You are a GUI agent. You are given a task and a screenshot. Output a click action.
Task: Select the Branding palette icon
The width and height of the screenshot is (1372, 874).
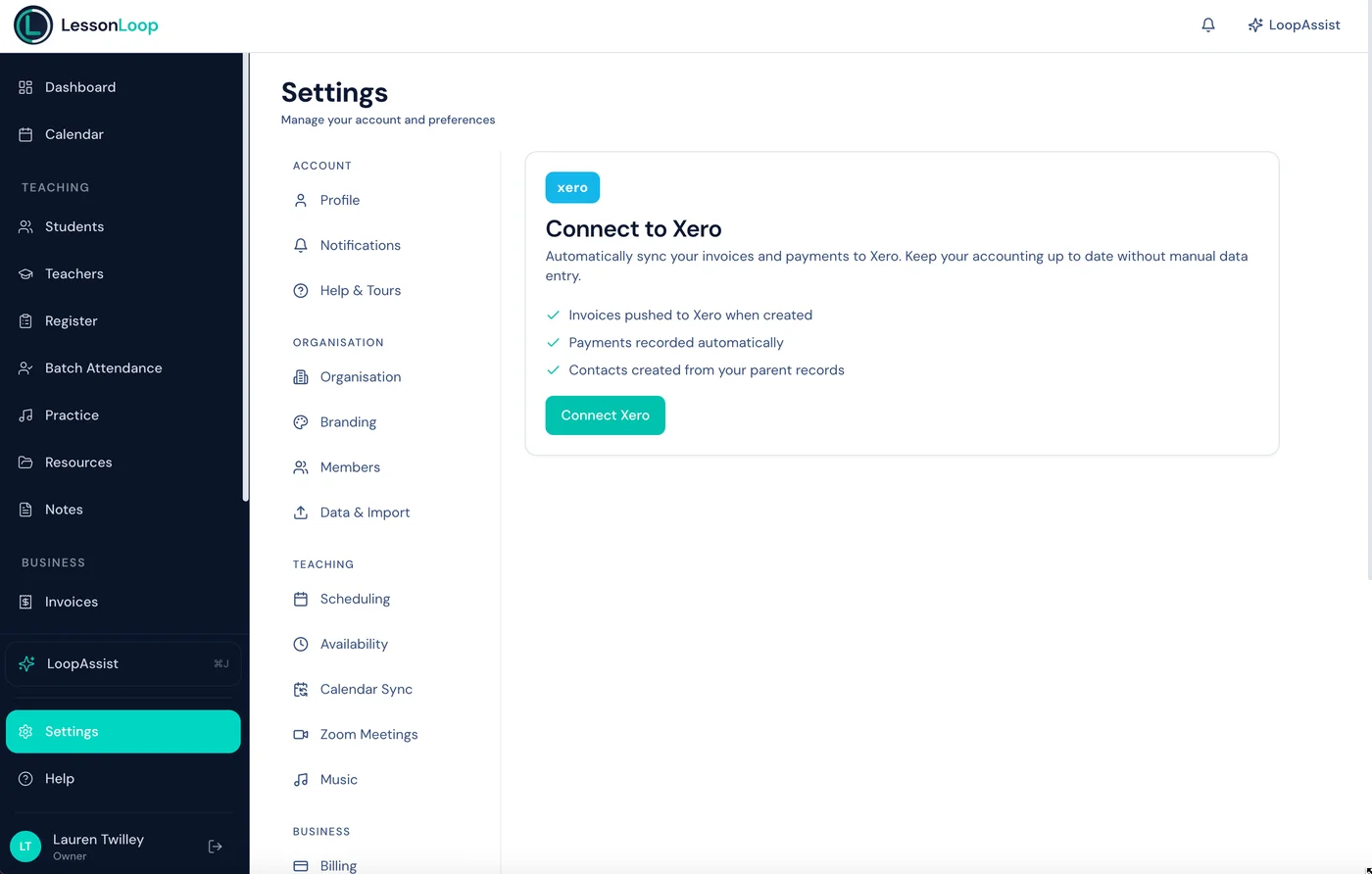click(x=301, y=421)
